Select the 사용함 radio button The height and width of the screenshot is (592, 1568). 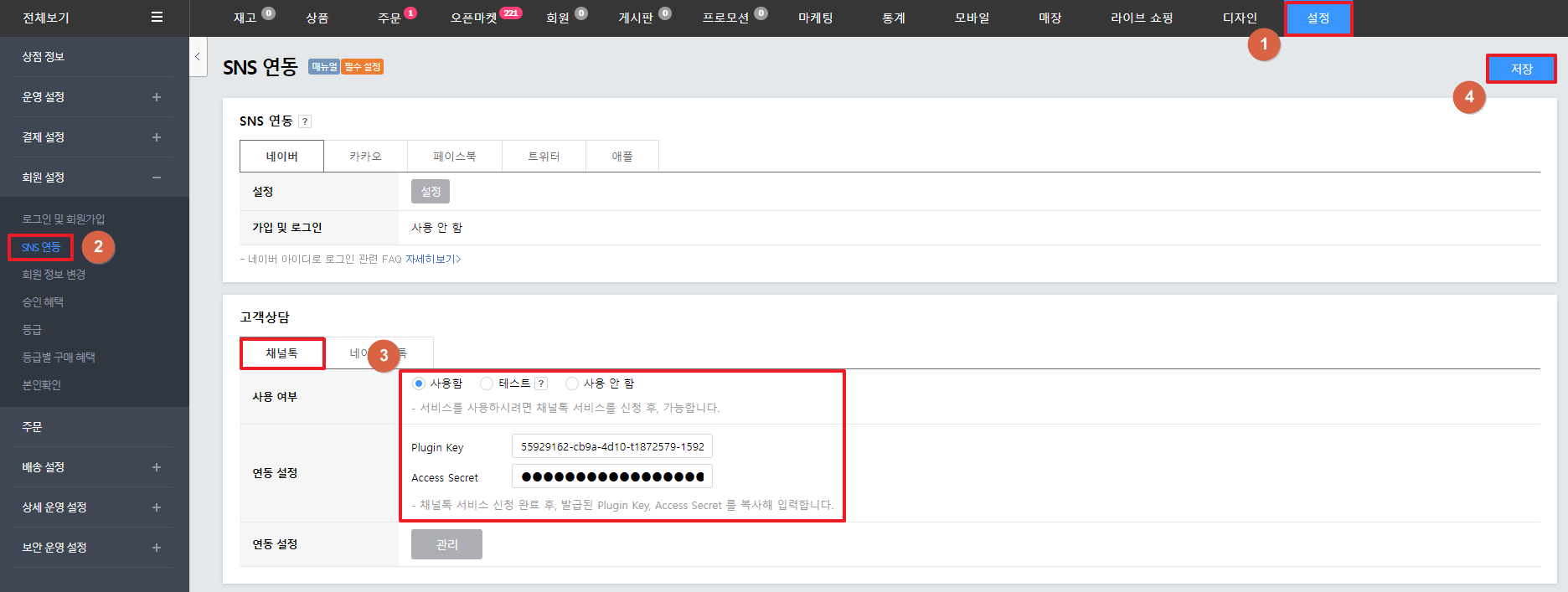tap(419, 384)
